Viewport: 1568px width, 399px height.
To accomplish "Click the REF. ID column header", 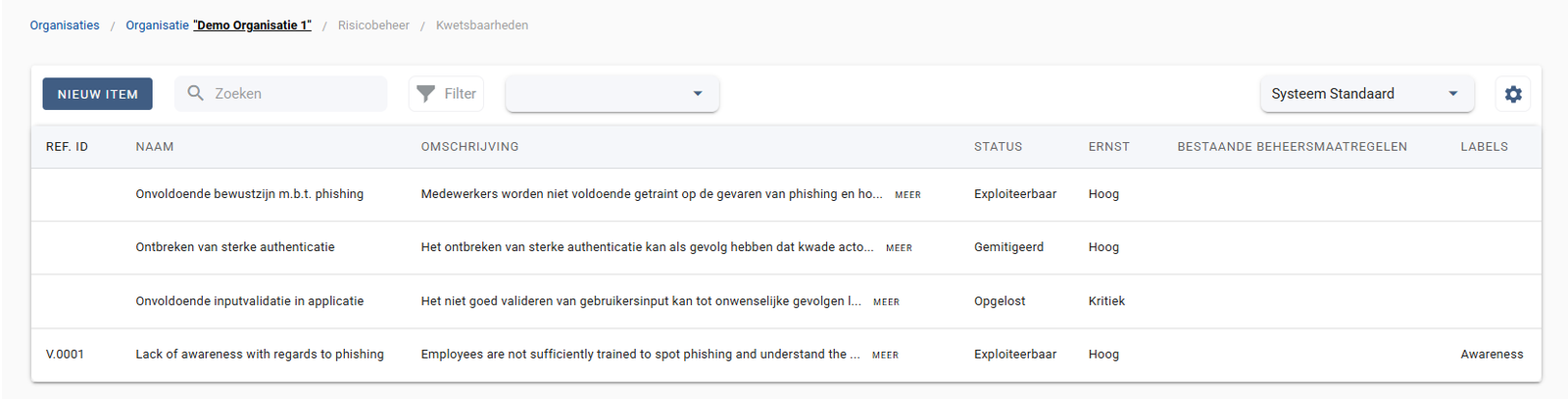I will tap(67, 147).
